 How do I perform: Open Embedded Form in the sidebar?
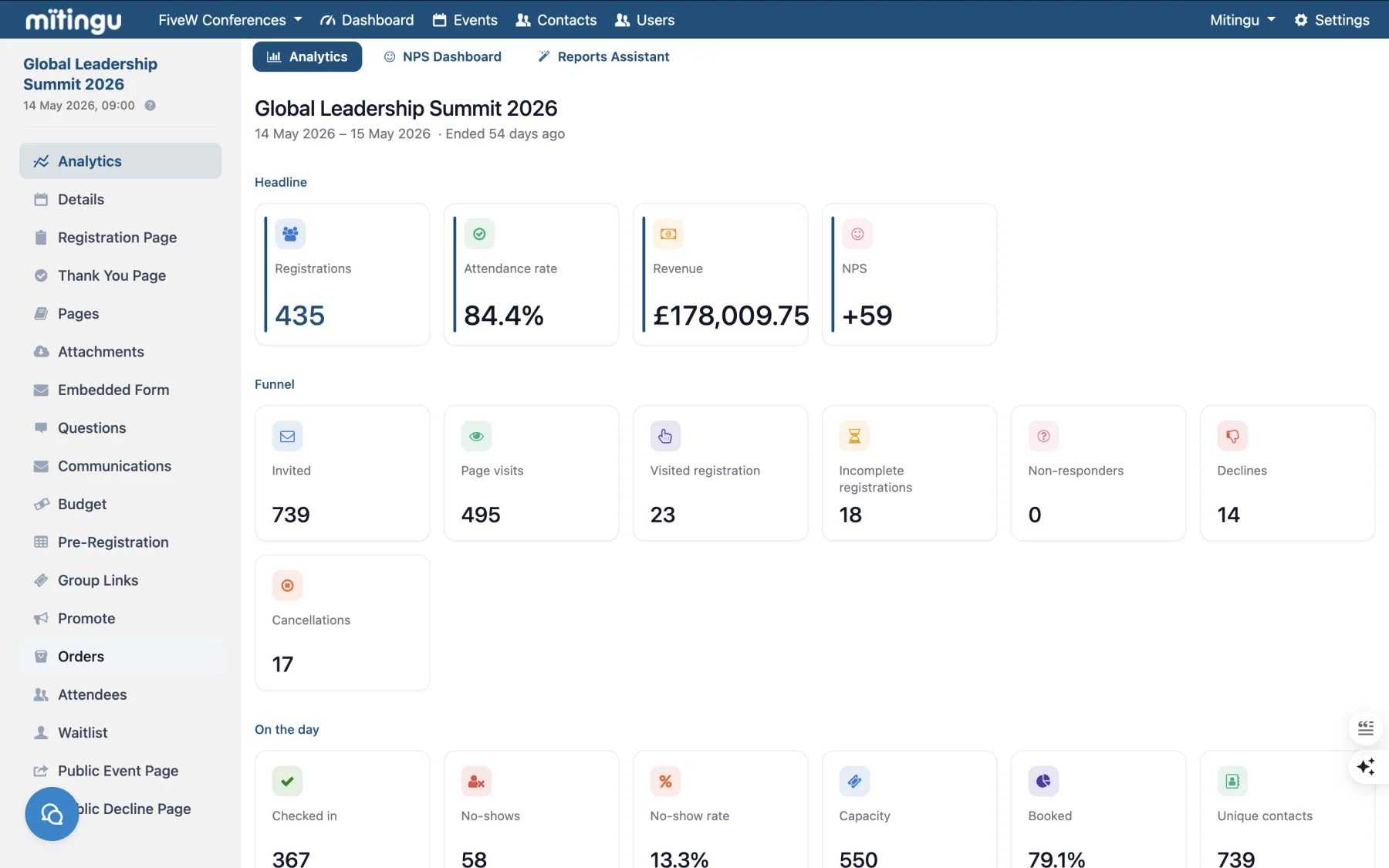[120, 390]
